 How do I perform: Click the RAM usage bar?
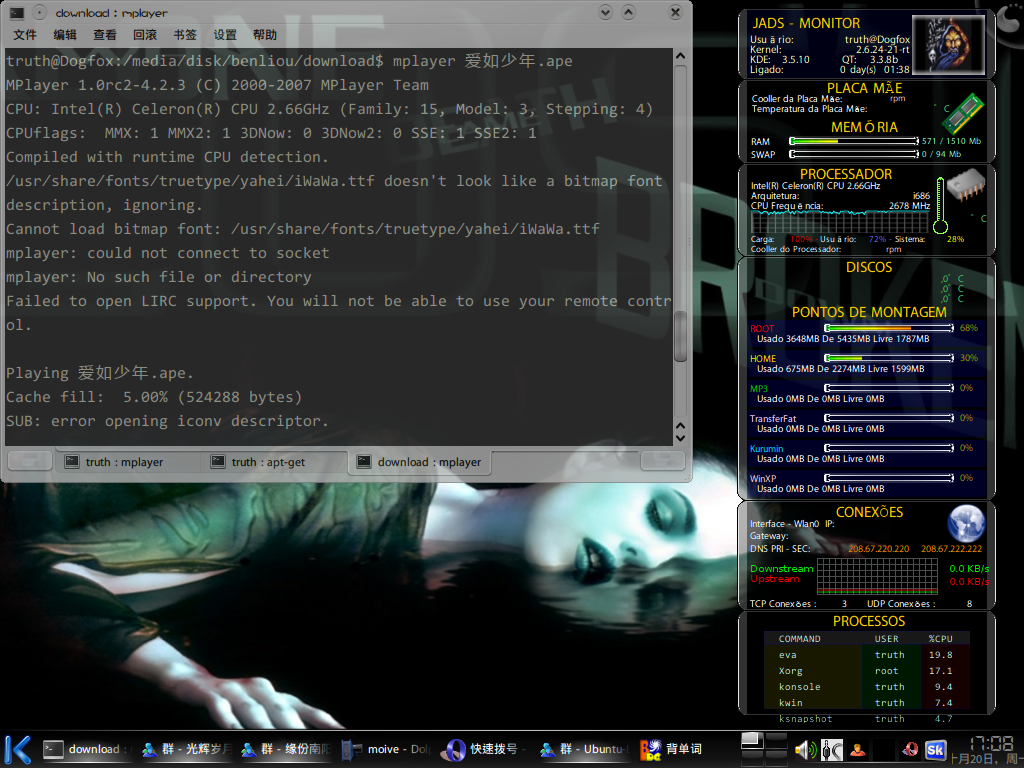coord(854,141)
